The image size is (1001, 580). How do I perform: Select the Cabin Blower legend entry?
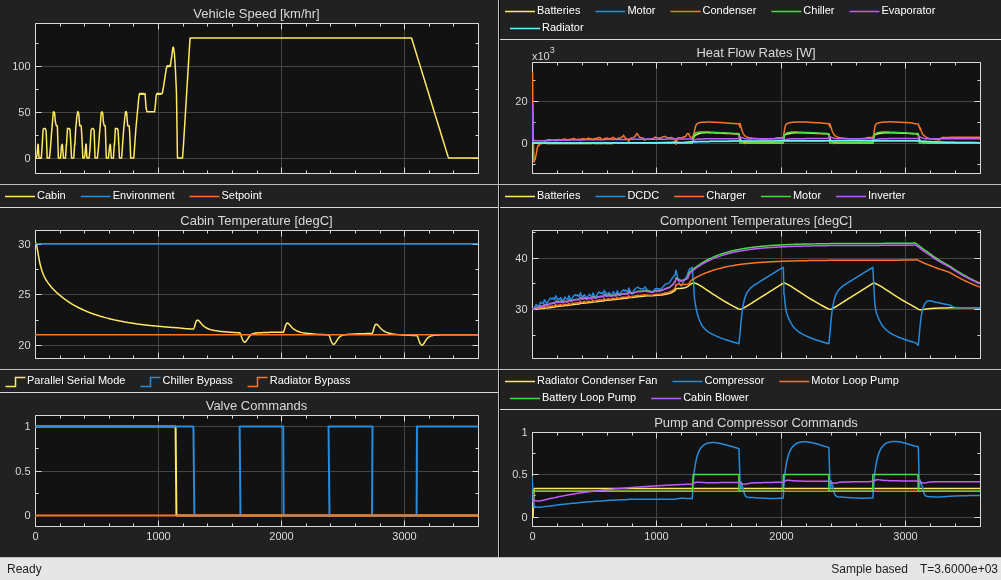tap(700, 398)
